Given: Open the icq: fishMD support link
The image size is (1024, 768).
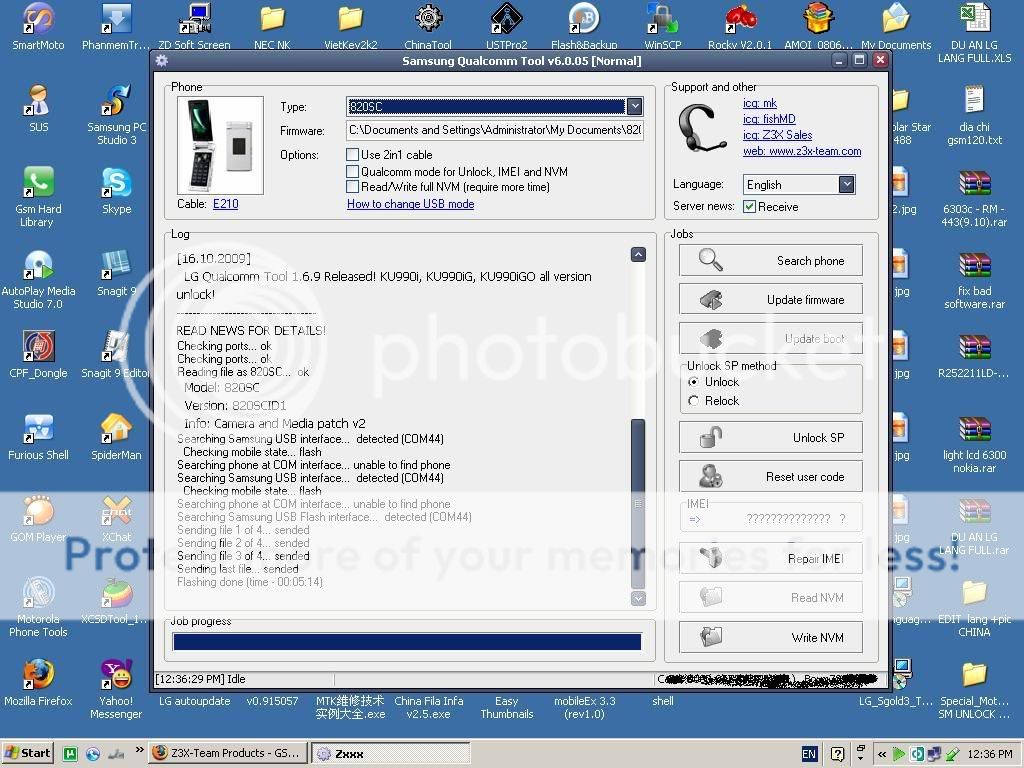Looking at the screenshot, I should [x=769, y=119].
